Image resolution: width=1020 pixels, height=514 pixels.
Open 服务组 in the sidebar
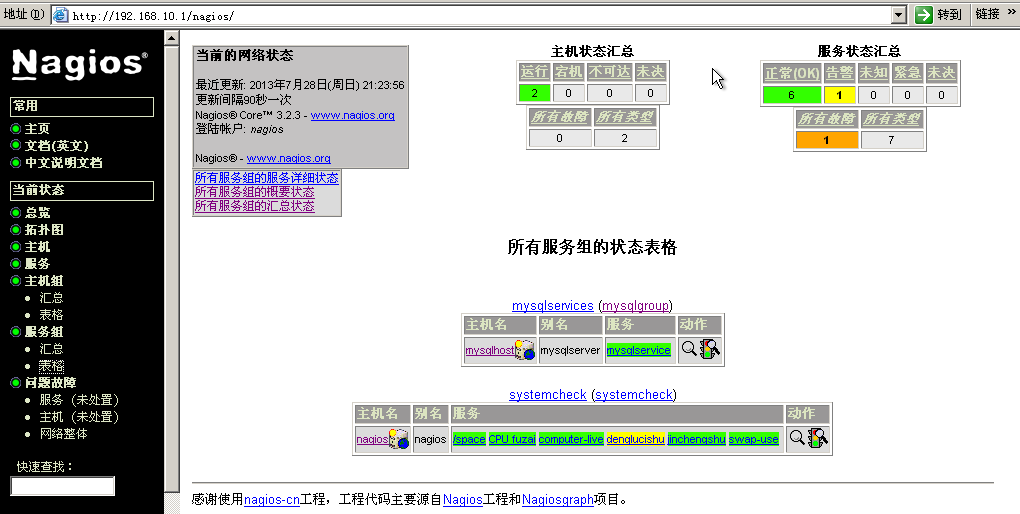coord(44,331)
